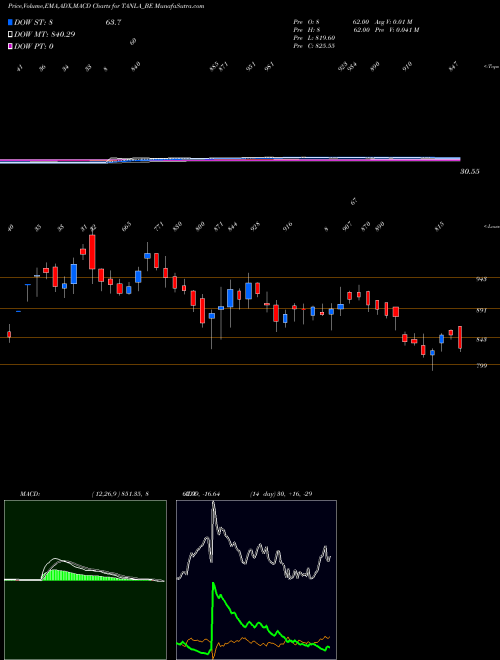Screen dimensions: 500x660
Task: Click the flat EMA line band
Action: (x=230, y=160)
